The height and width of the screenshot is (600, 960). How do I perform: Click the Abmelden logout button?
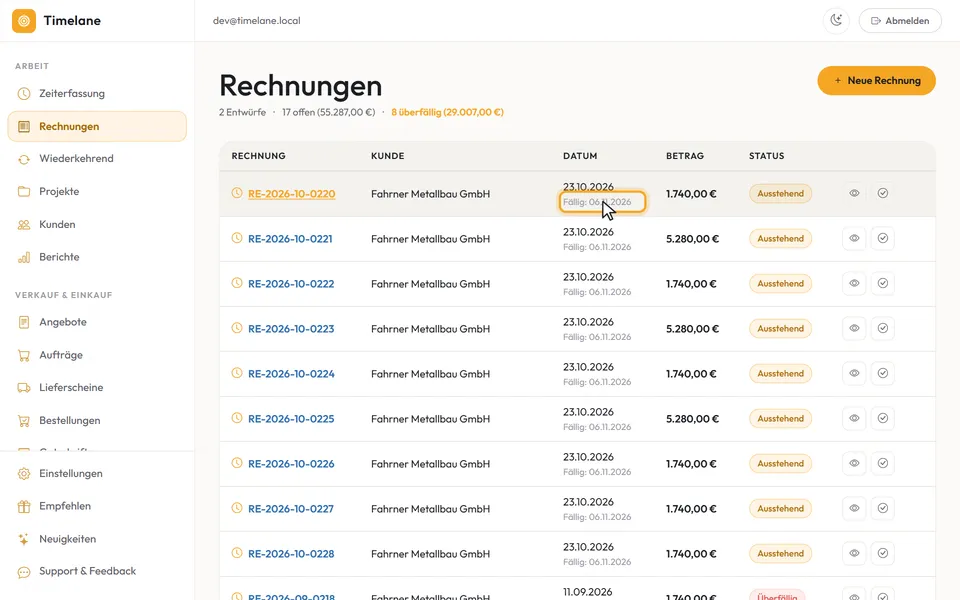coord(900,21)
